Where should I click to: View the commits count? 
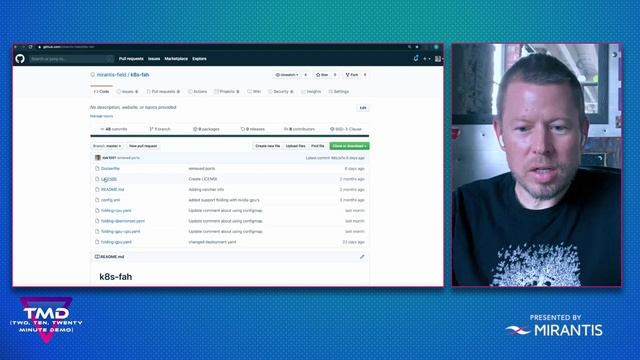(x=113, y=129)
